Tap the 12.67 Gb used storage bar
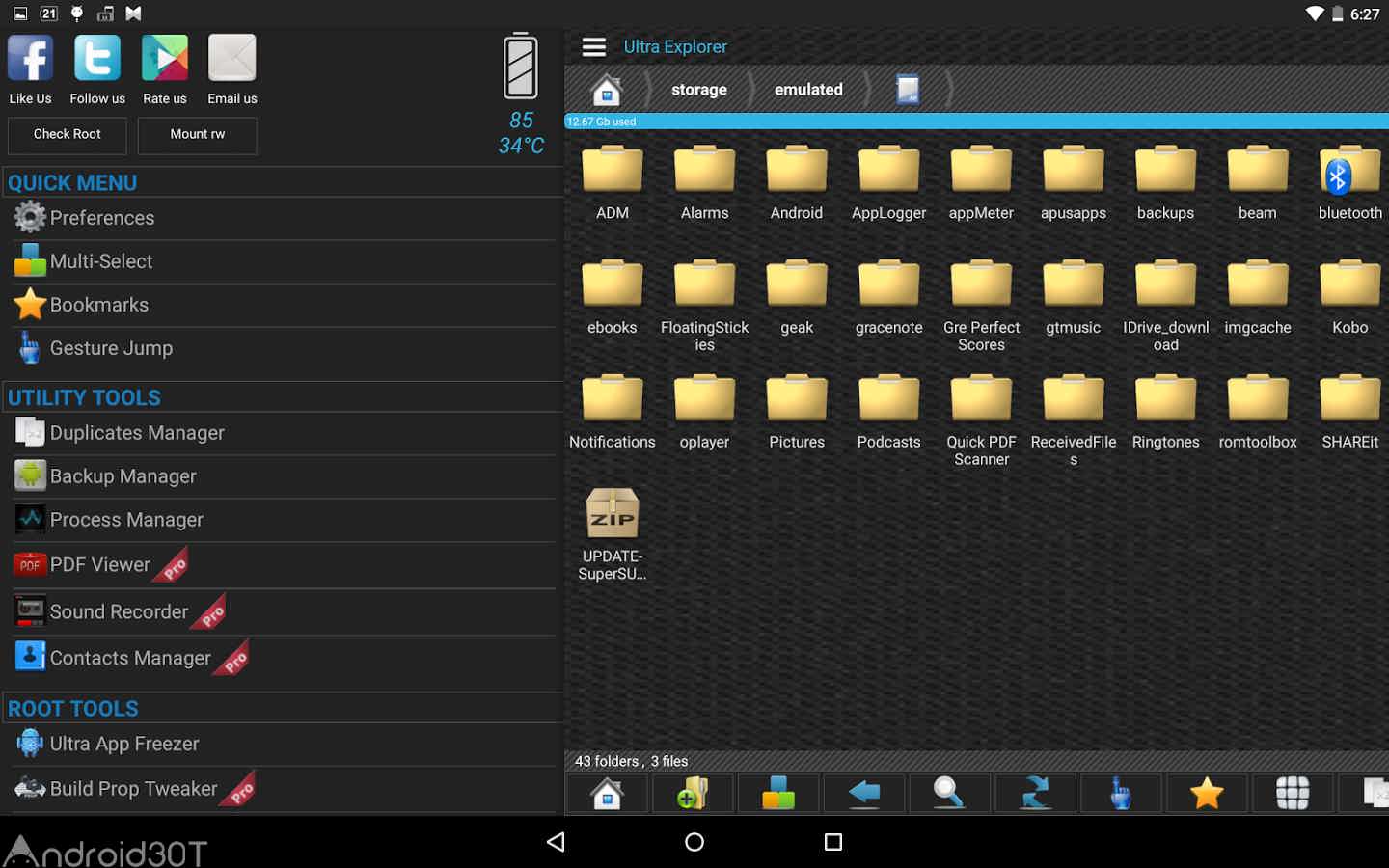Viewport: 1389px width, 868px height. pyautogui.click(x=976, y=122)
